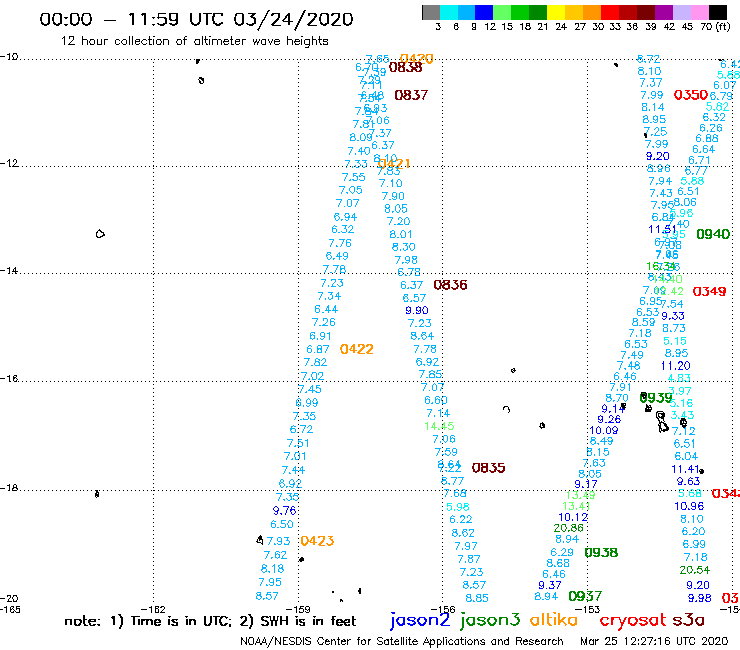Viewport: 740px width, 650px height.
Task: Click the wave height value '11.41'
Action: (x=685, y=469)
